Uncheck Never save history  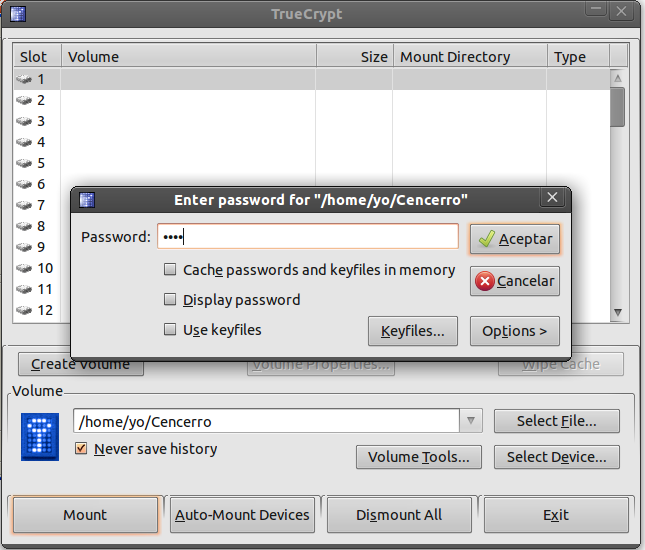(82, 449)
